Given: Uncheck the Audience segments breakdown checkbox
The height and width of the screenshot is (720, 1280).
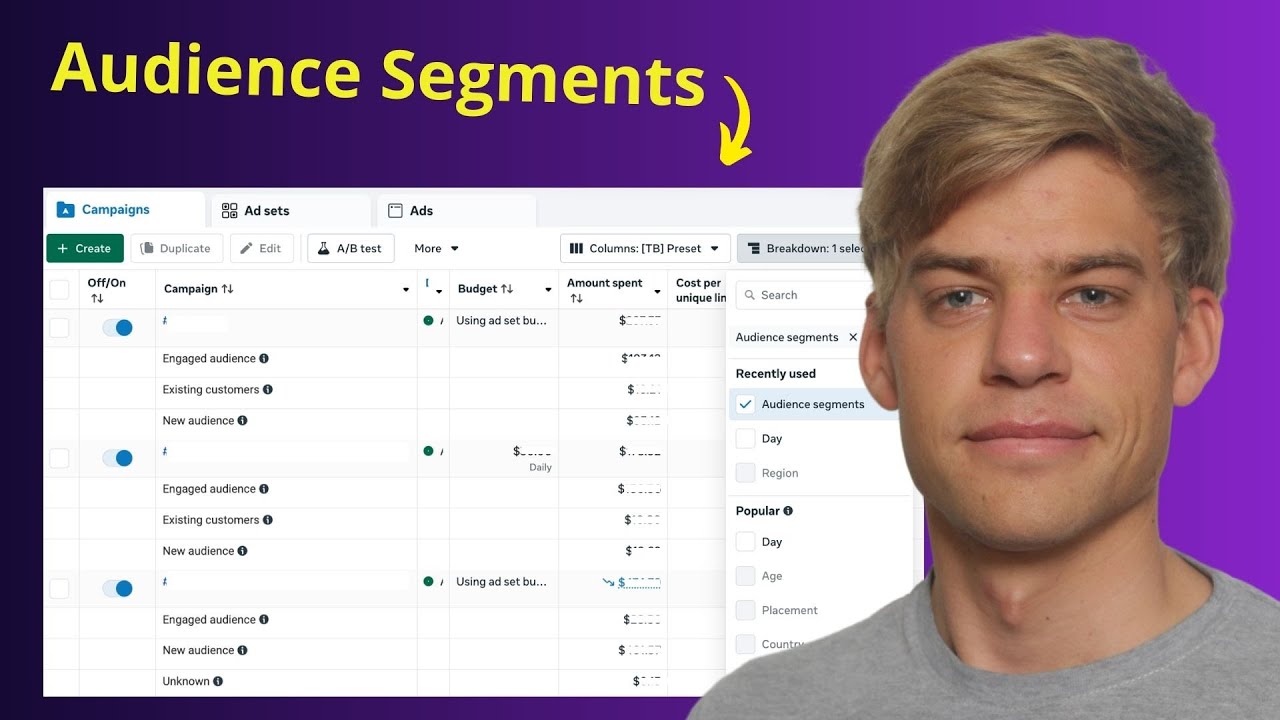Looking at the screenshot, I should point(745,405).
